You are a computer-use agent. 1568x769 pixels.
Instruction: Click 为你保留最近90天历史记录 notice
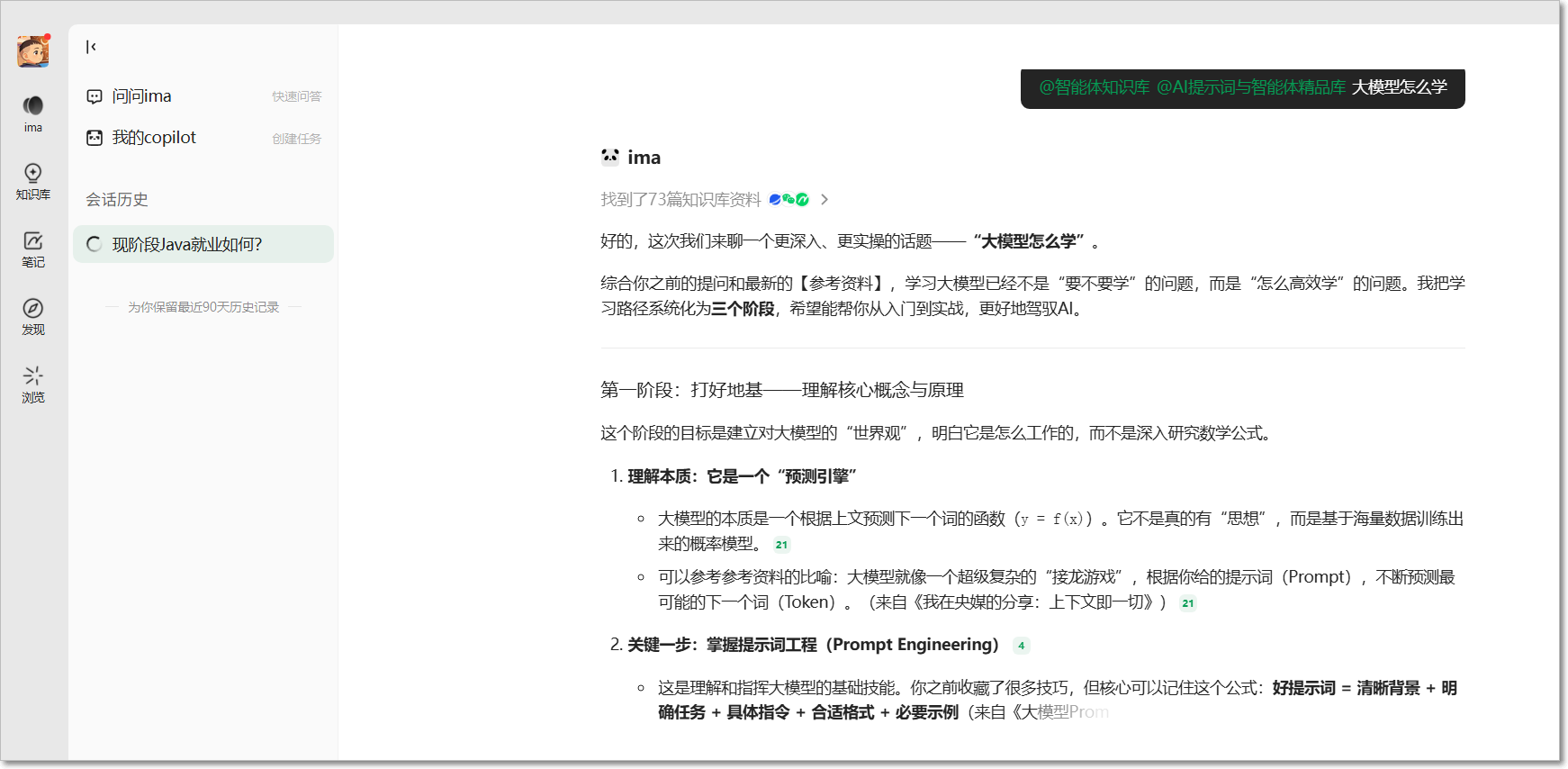(x=203, y=307)
